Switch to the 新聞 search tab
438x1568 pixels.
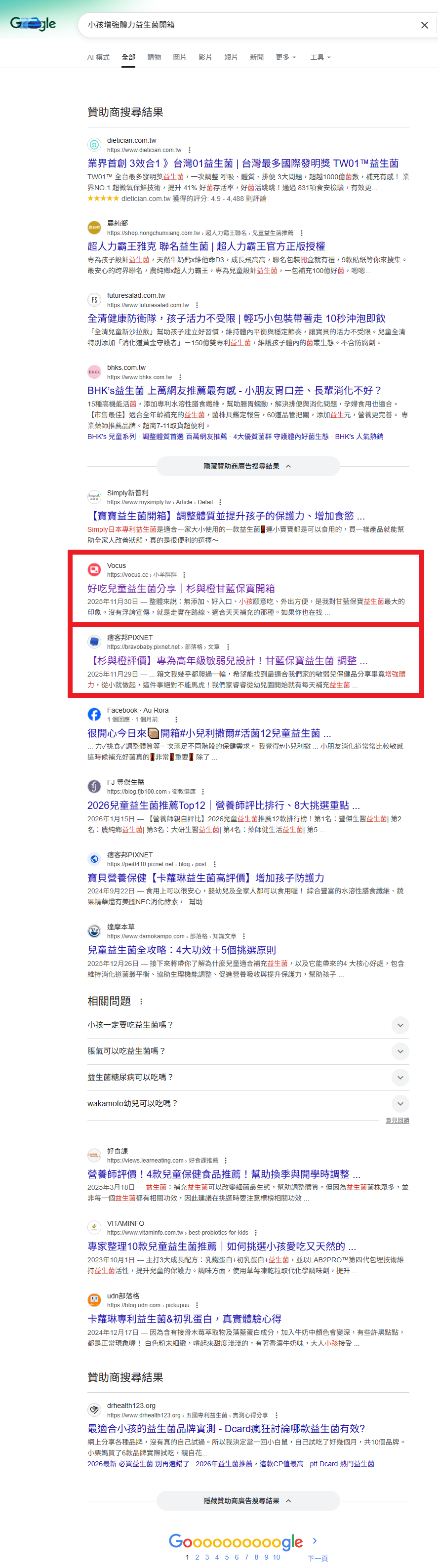(x=257, y=57)
